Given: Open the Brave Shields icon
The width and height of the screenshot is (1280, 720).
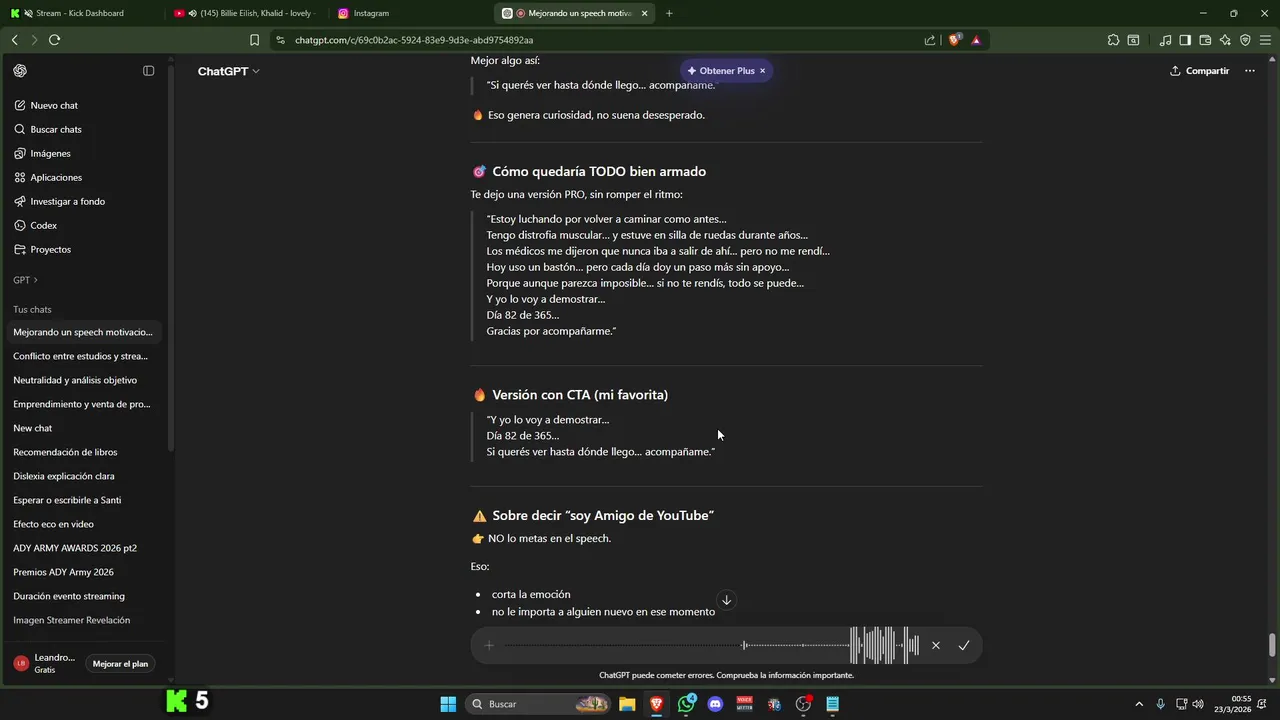Looking at the screenshot, I should 954,40.
